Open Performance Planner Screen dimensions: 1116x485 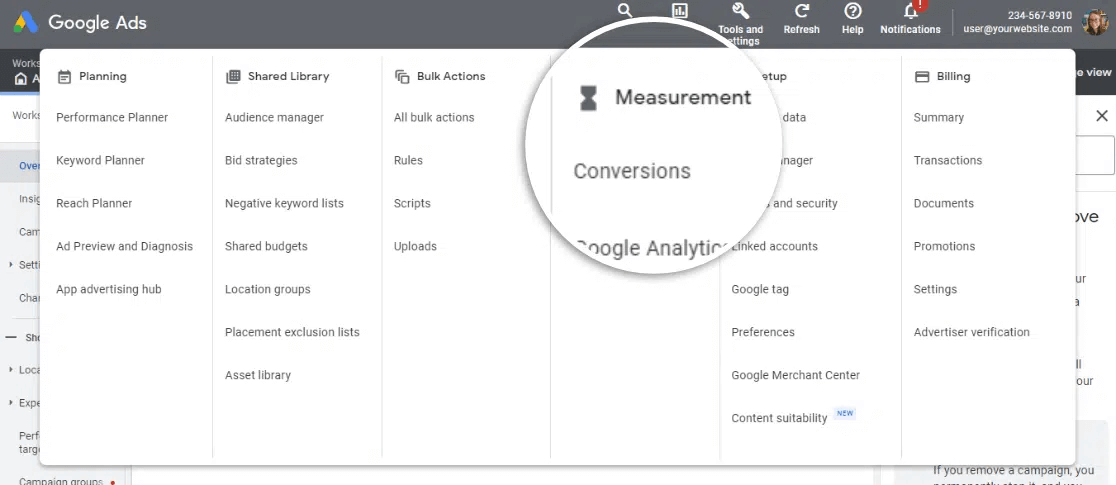click(112, 117)
